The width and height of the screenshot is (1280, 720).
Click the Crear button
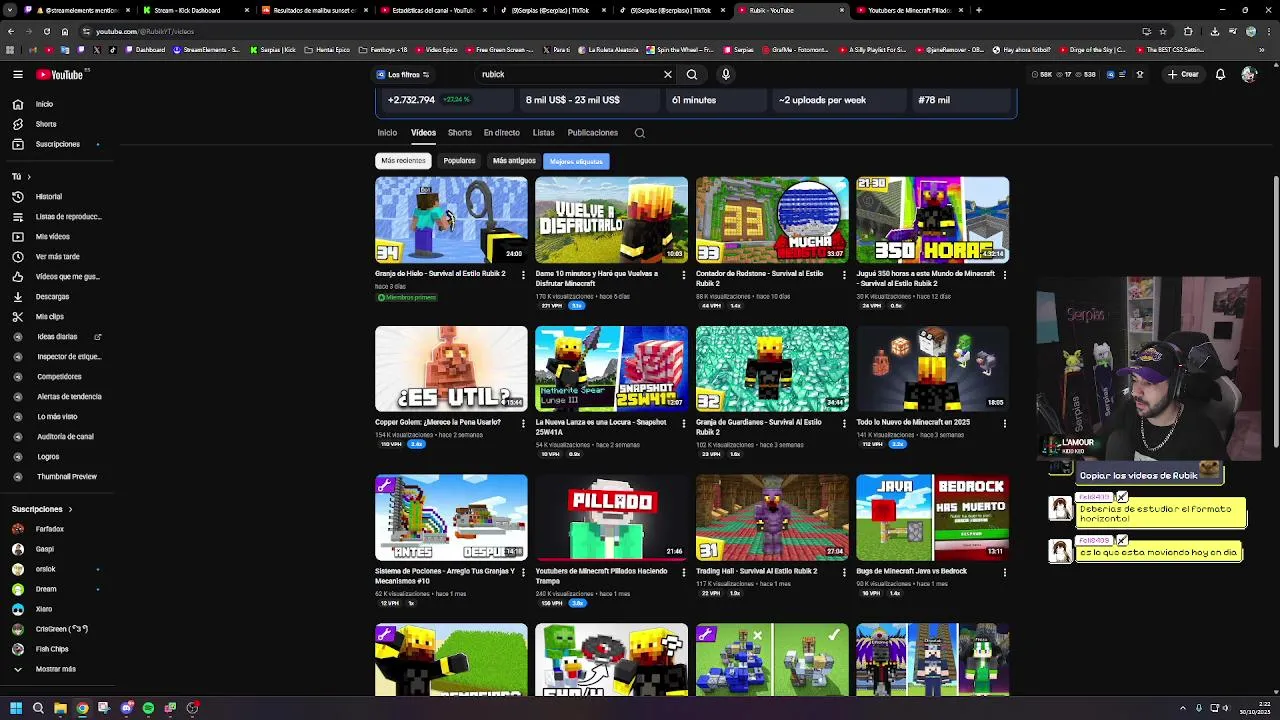click(1183, 74)
